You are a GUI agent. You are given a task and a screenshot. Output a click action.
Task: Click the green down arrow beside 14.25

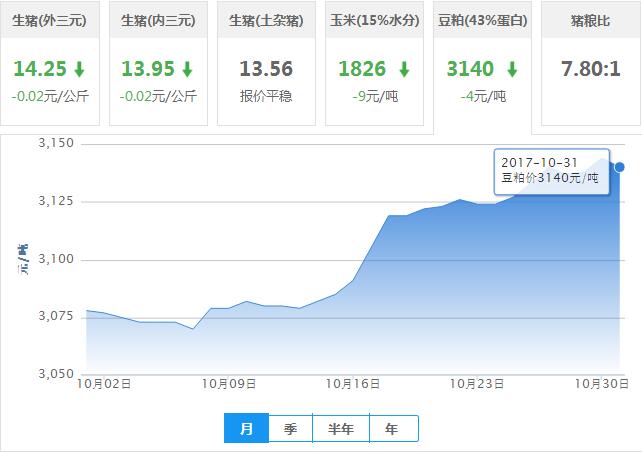(x=79, y=69)
